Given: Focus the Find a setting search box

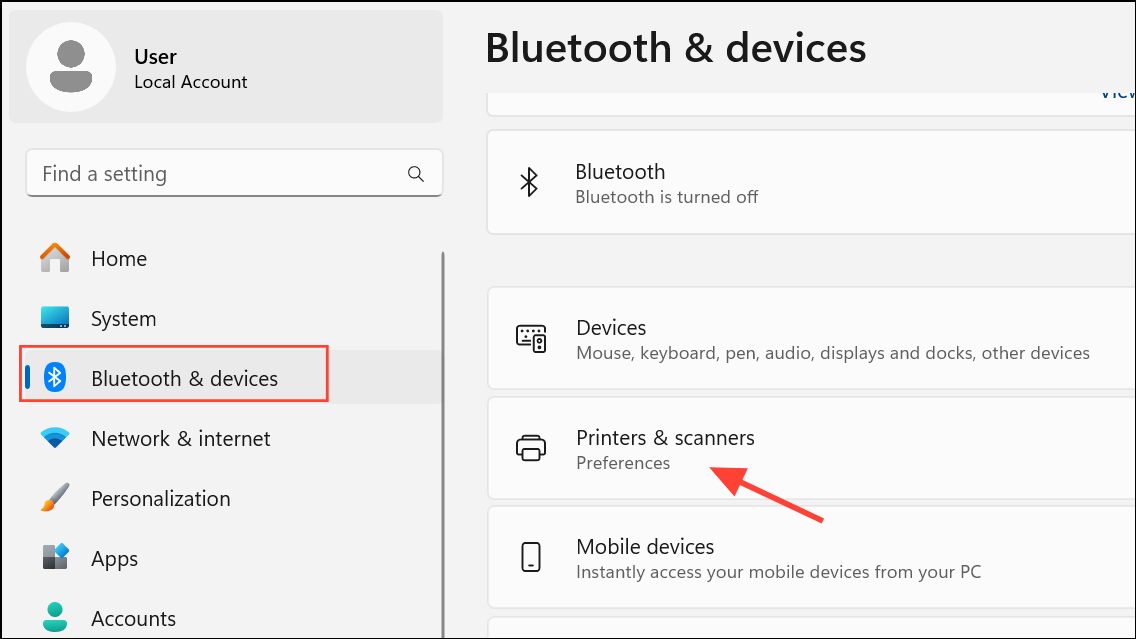Looking at the screenshot, I should click(234, 173).
